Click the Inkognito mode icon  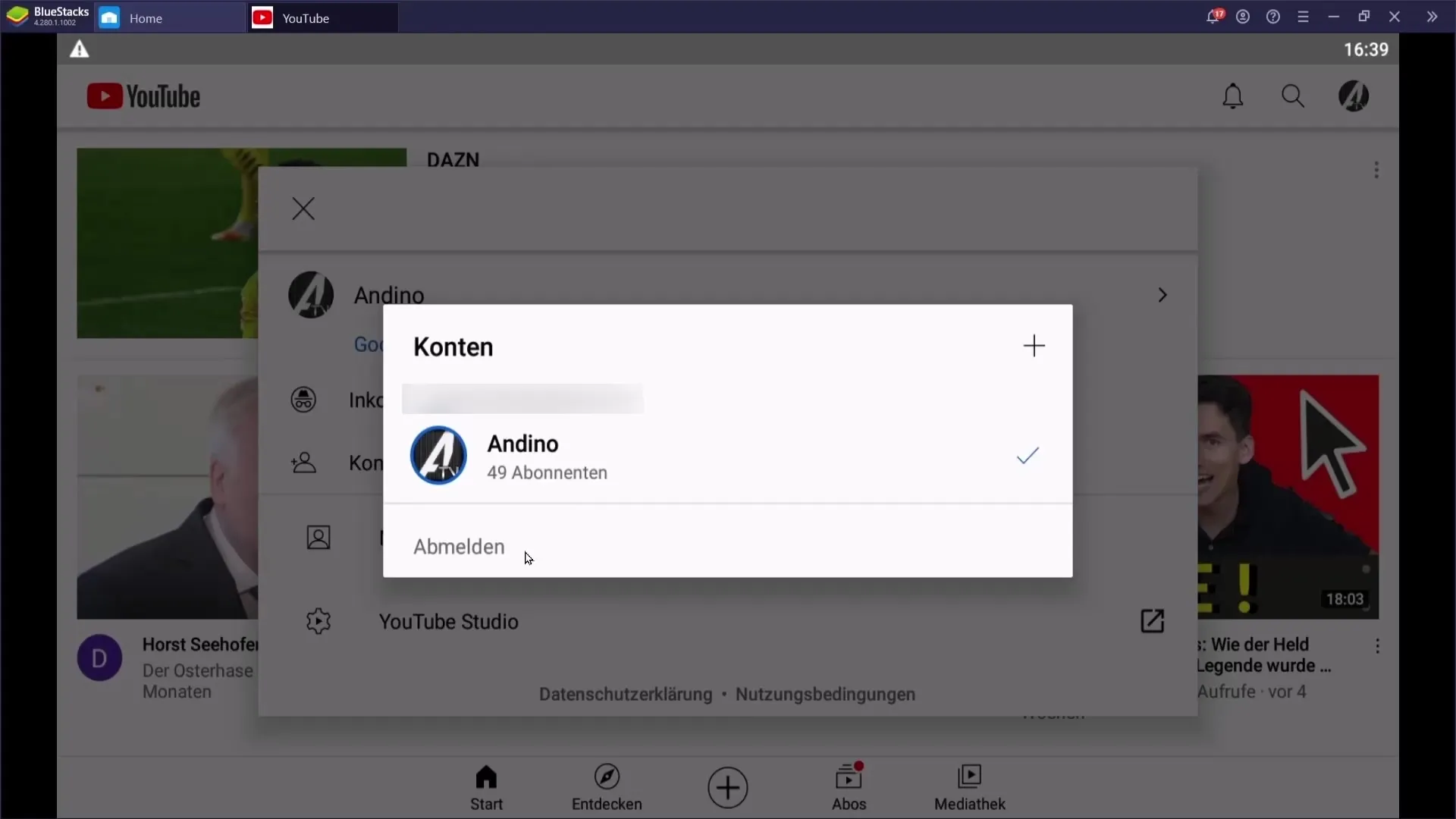[303, 400]
